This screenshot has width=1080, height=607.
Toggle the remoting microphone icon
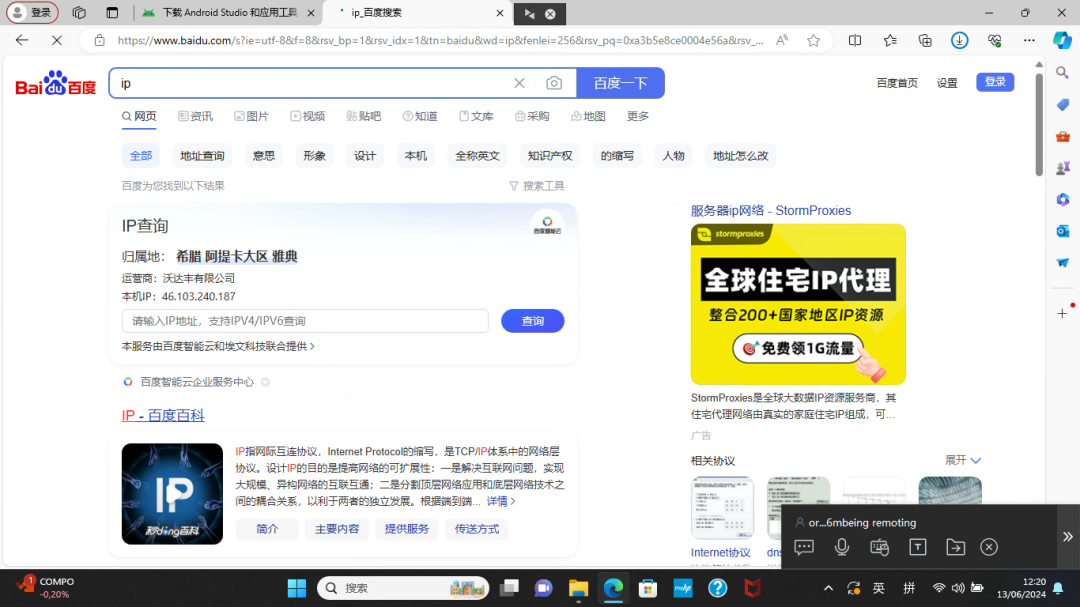842,547
